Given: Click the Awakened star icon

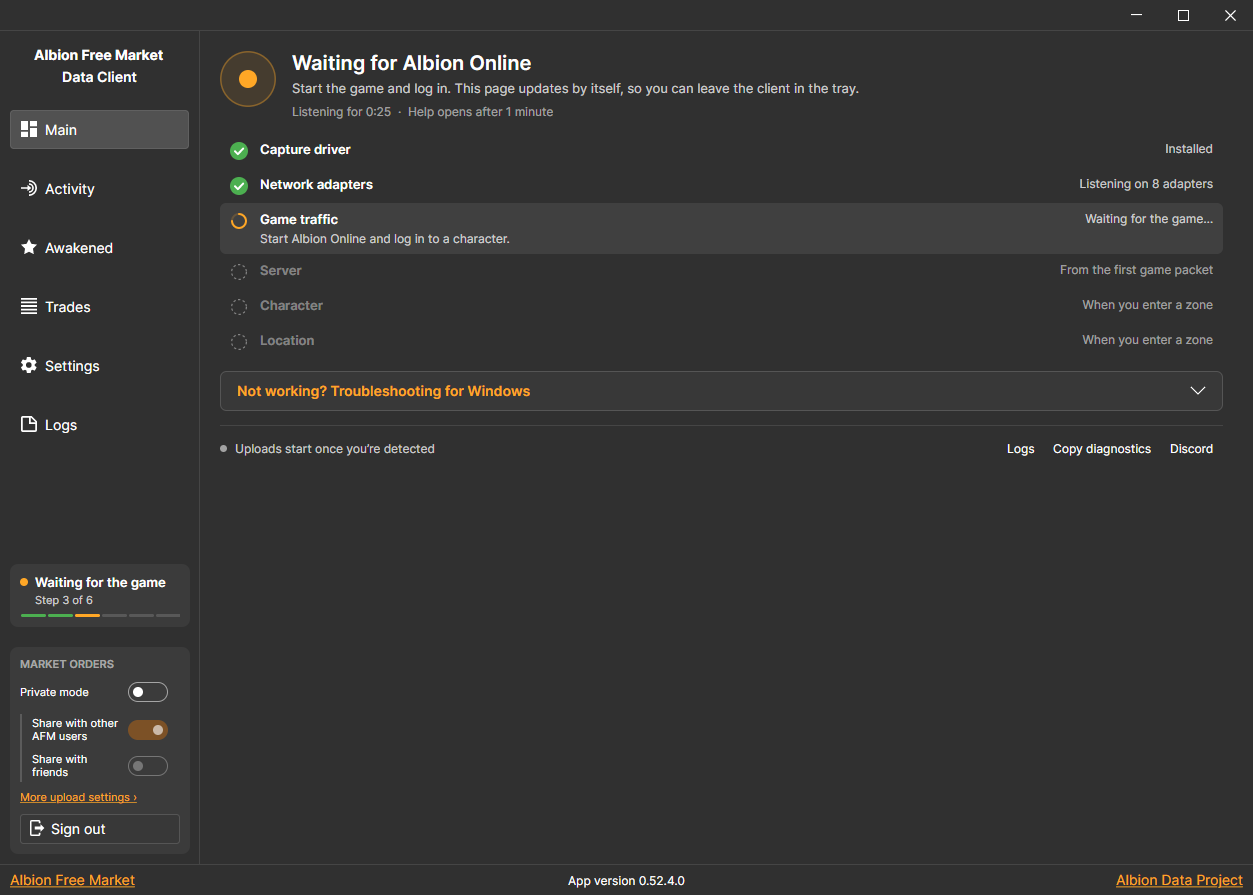Looking at the screenshot, I should coord(29,247).
